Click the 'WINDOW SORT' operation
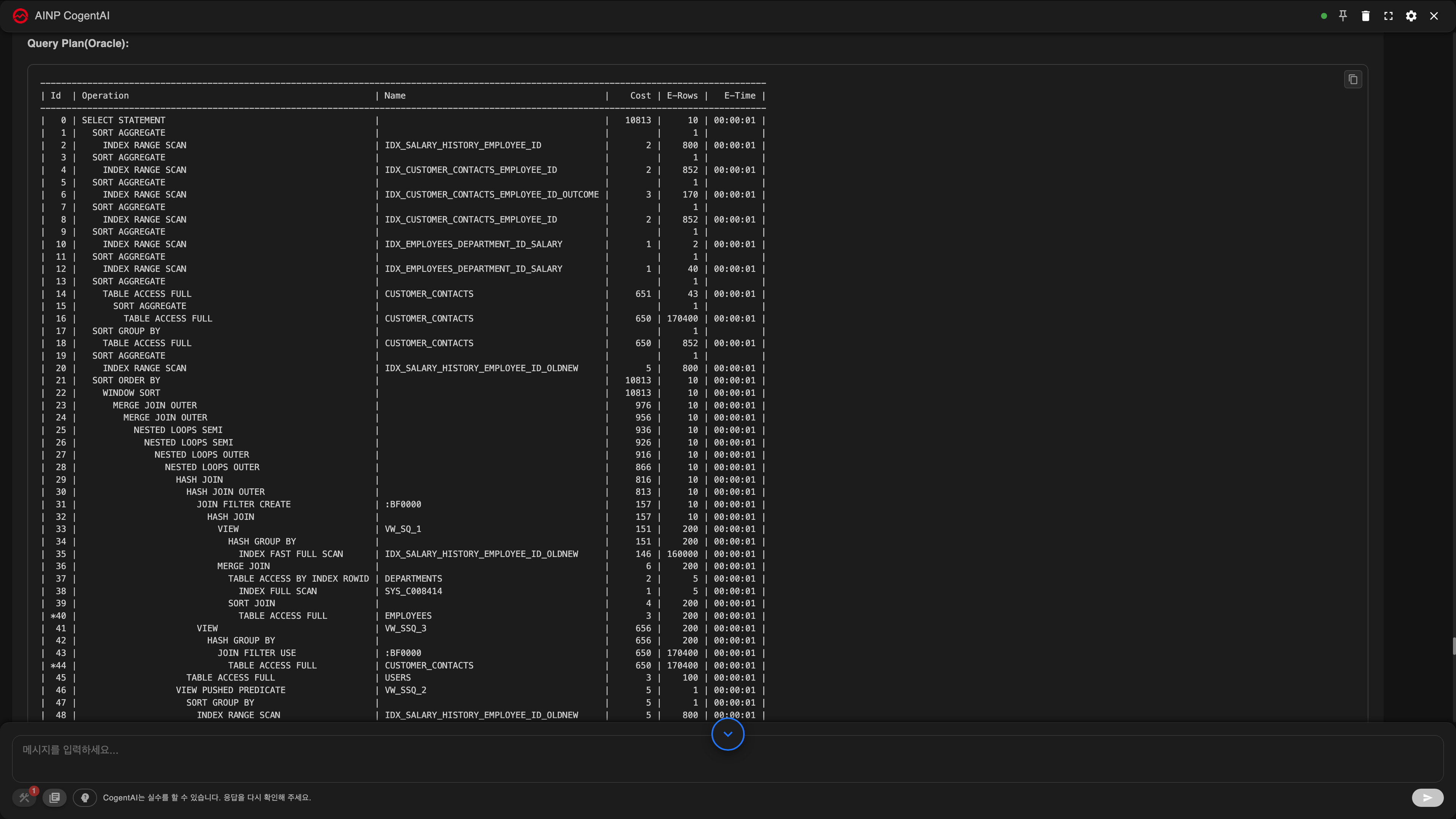This screenshot has width=1456, height=819. click(x=131, y=393)
